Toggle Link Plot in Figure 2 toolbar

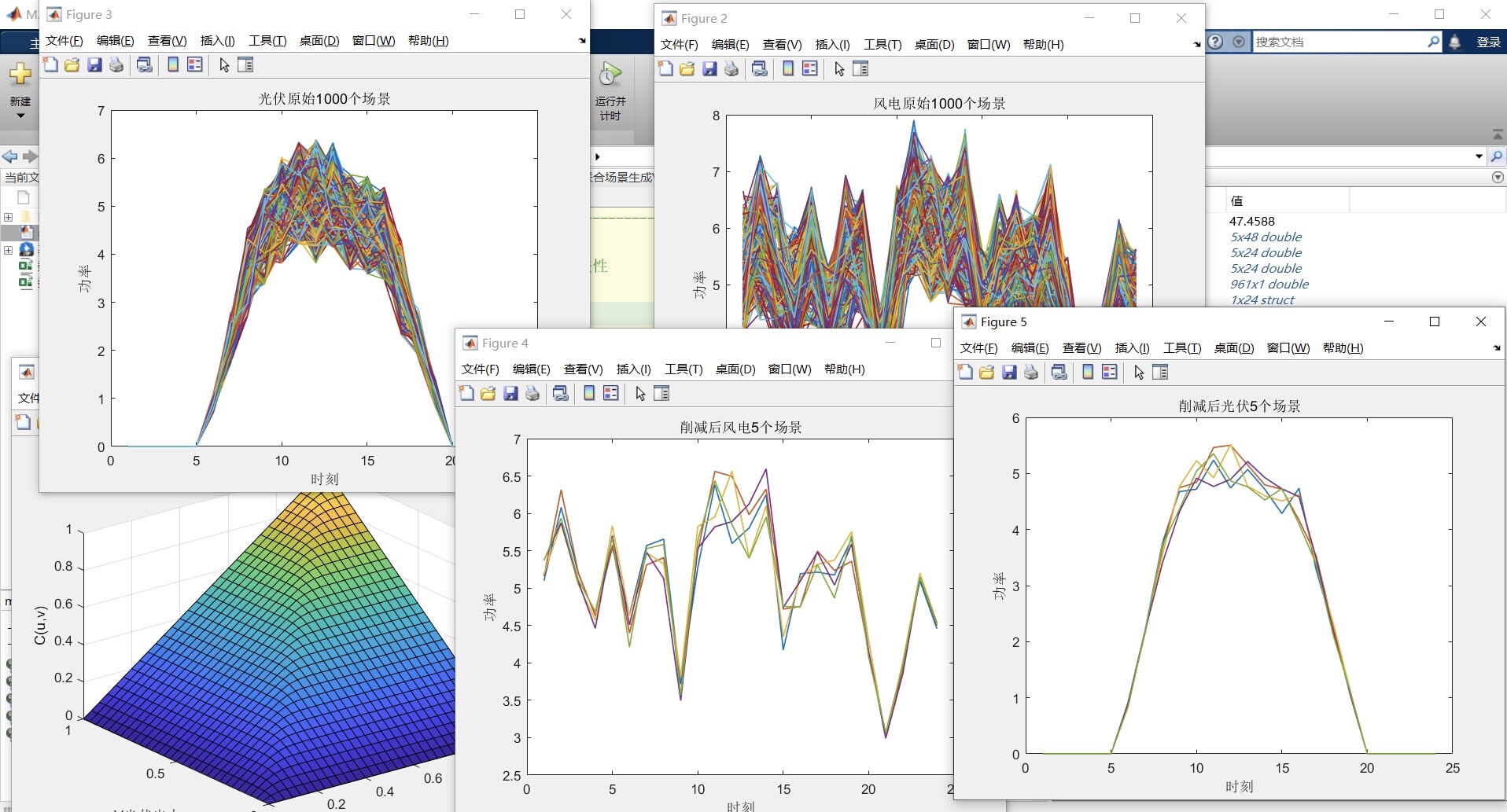[760, 69]
